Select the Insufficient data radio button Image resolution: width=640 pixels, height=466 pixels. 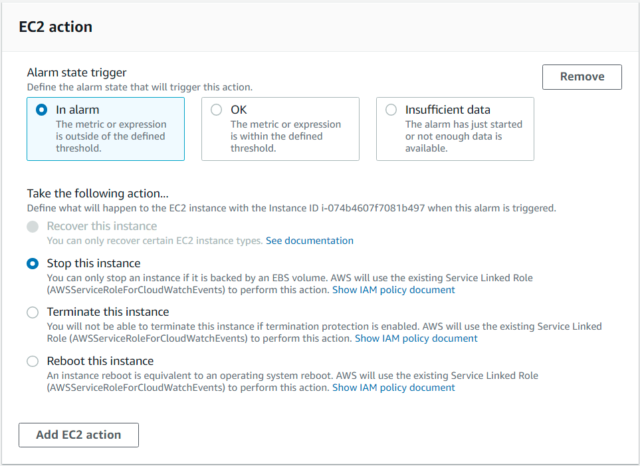tap(391, 110)
